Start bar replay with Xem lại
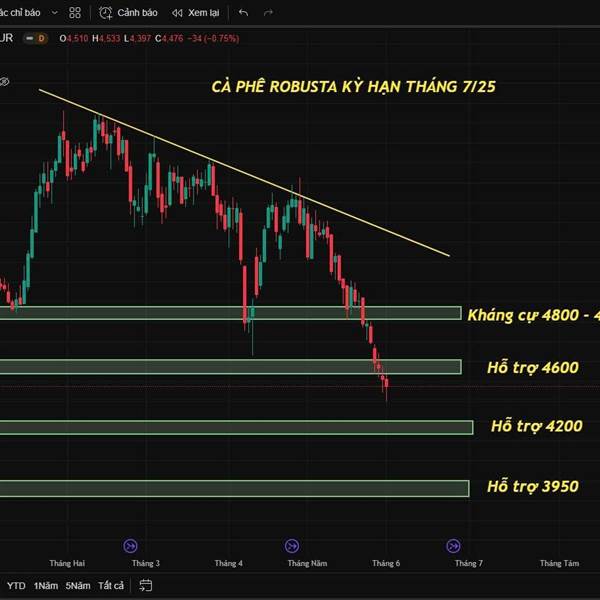Screen dimensions: 600x600 point(196,13)
